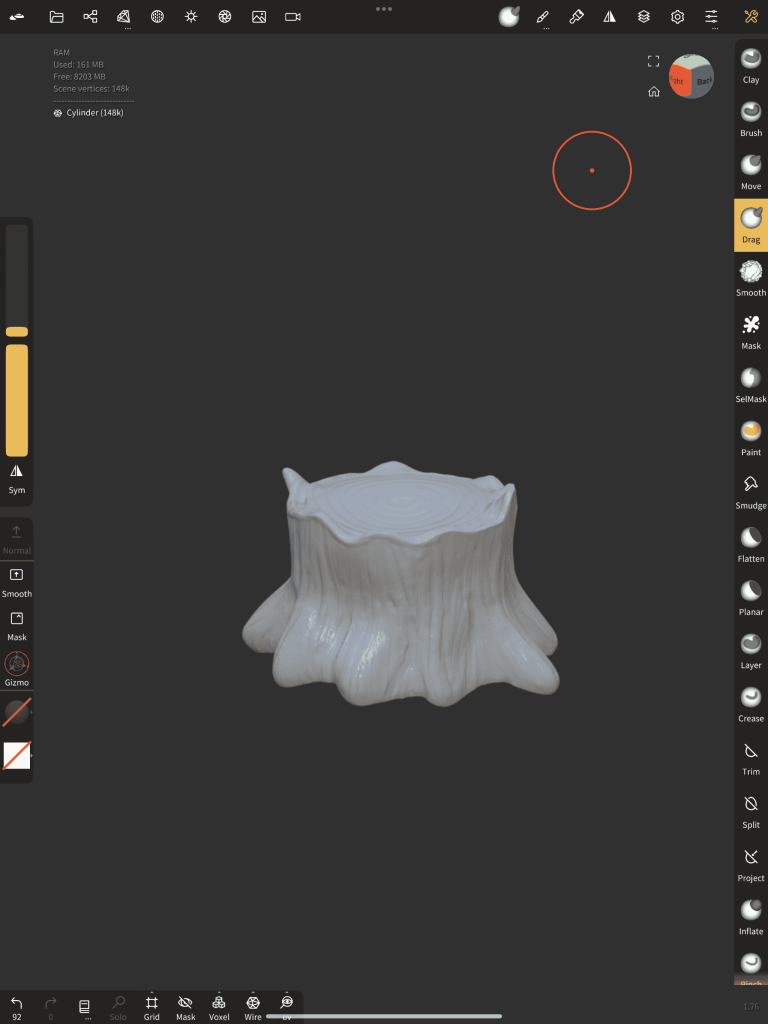The height and width of the screenshot is (1024, 768).
Task: Open the Files folder menu
Action: click(x=56, y=17)
